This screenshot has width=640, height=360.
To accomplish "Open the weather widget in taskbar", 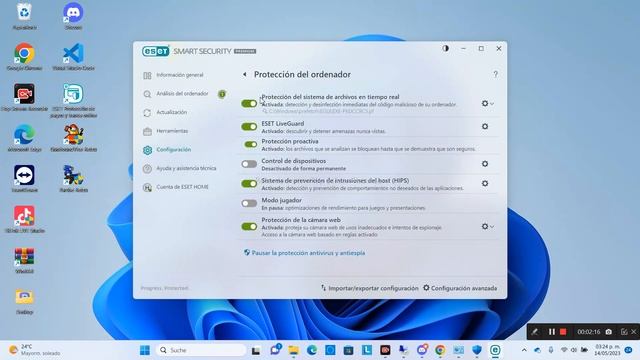I will click(34, 350).
